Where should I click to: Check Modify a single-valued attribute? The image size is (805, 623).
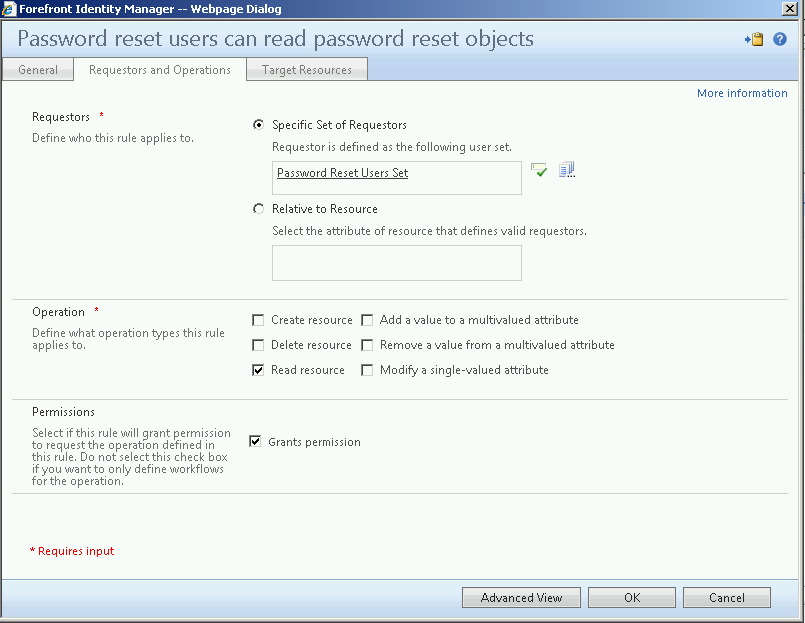367,370
